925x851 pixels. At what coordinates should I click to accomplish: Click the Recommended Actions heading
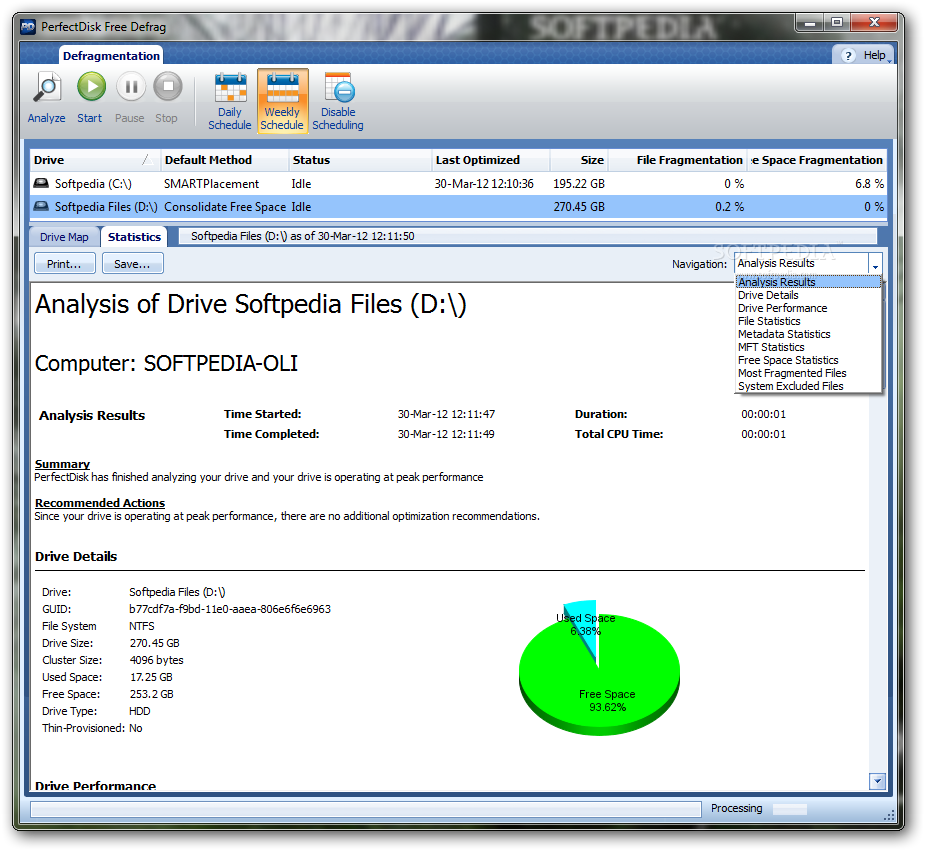tap(100, 502)
